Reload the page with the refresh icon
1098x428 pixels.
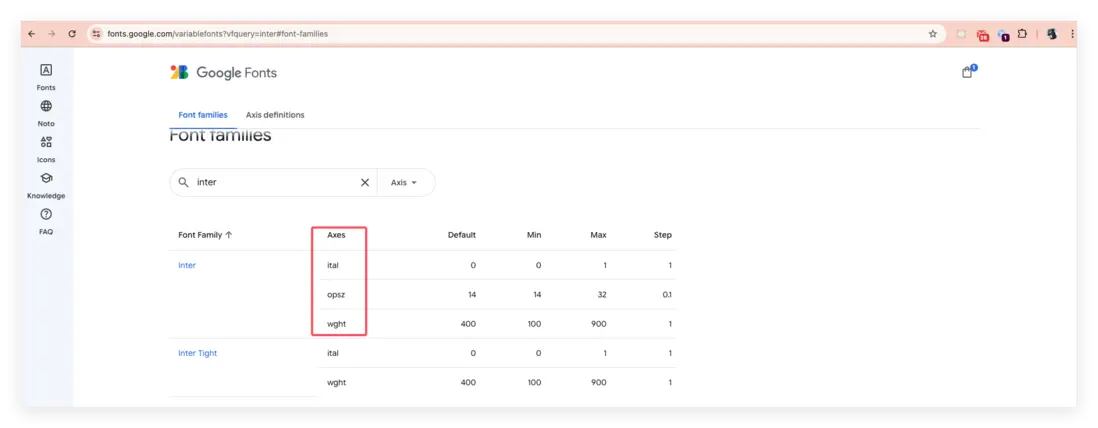[71, 34]
